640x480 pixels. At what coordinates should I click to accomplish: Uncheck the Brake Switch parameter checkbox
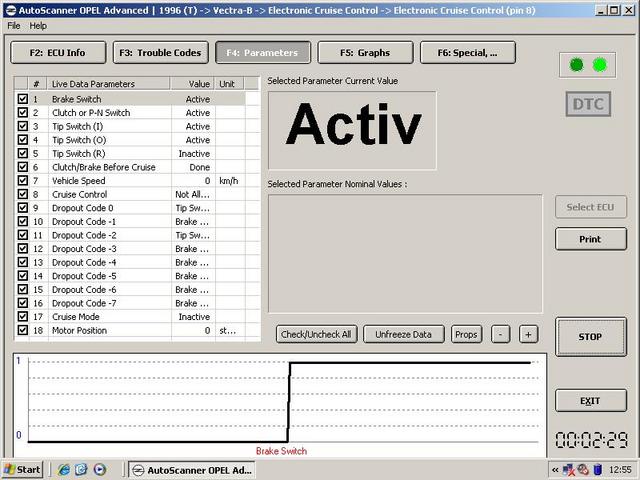click(x=22, y=99)
